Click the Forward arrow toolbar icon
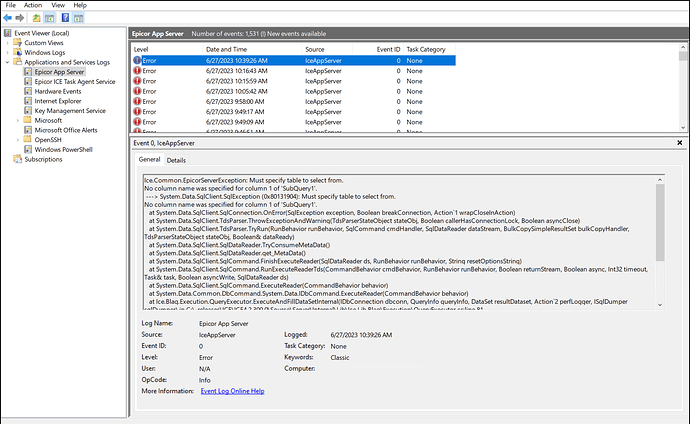Image resolution: width=690 pixels, height=424 pixels. (20, 18)
